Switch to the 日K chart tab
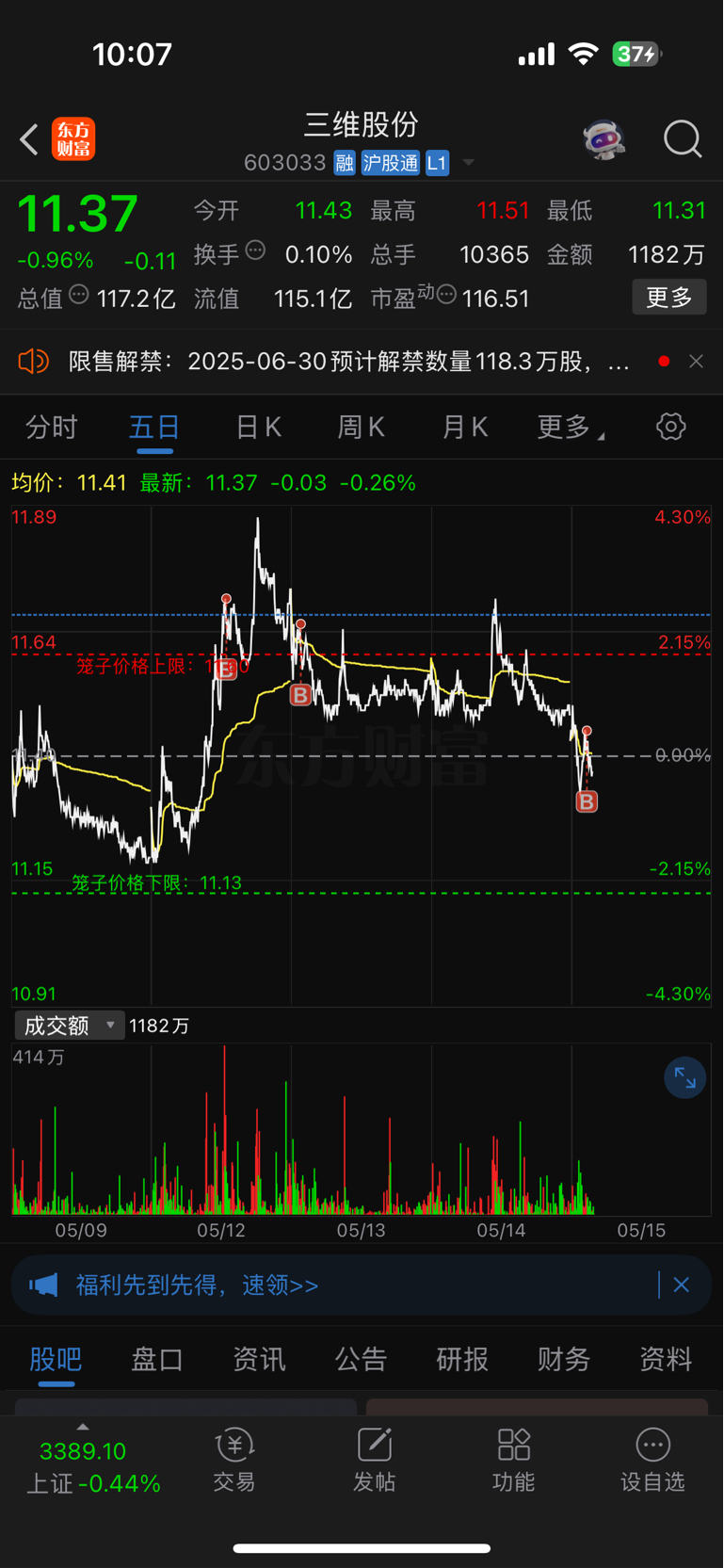Screen dimensions: 724x1568 click(258, 428)
